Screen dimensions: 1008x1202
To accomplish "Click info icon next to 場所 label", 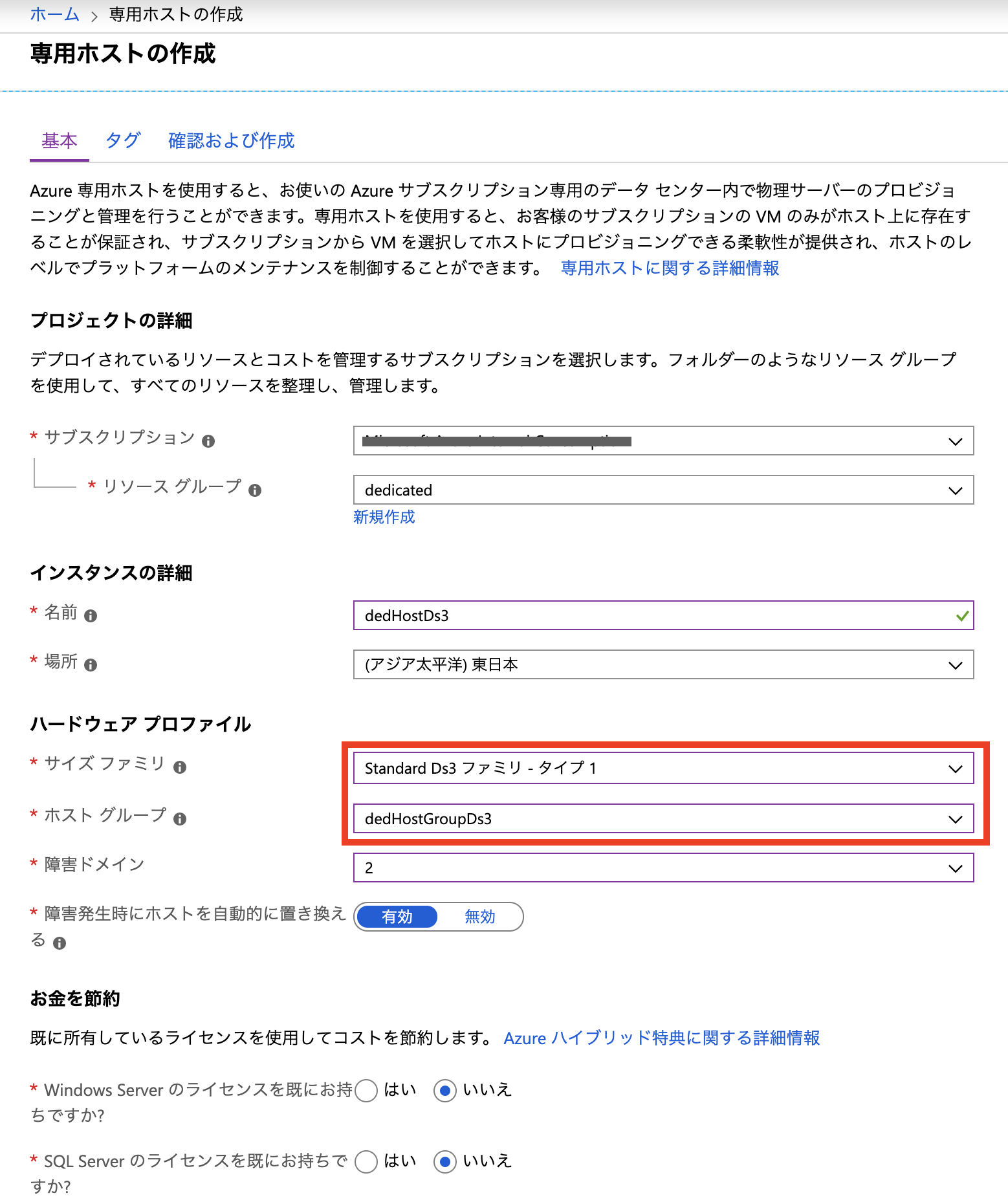I will click(91, 665).
